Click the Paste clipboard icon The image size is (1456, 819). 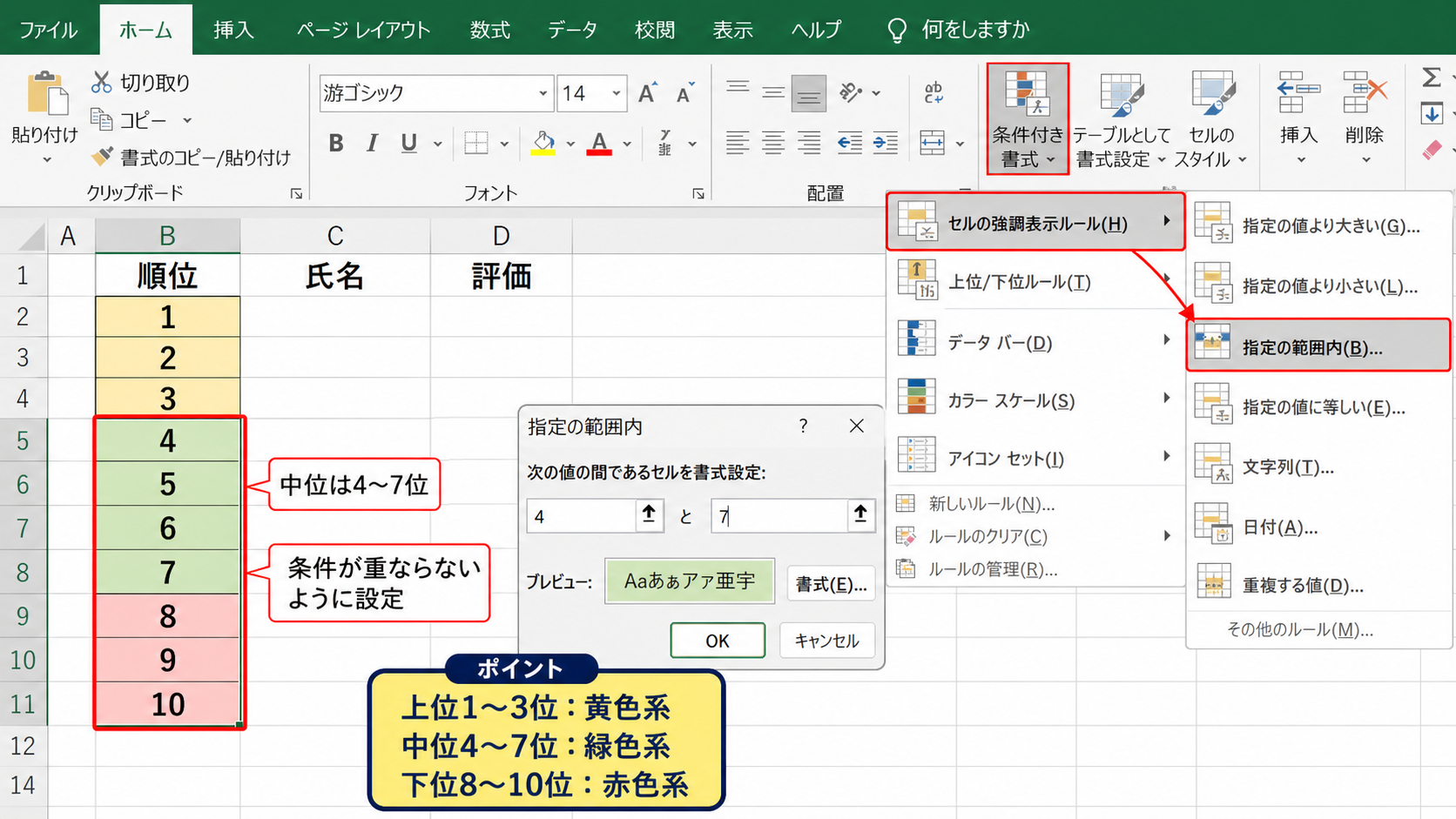pyautogui.click(x=47, y=93)
